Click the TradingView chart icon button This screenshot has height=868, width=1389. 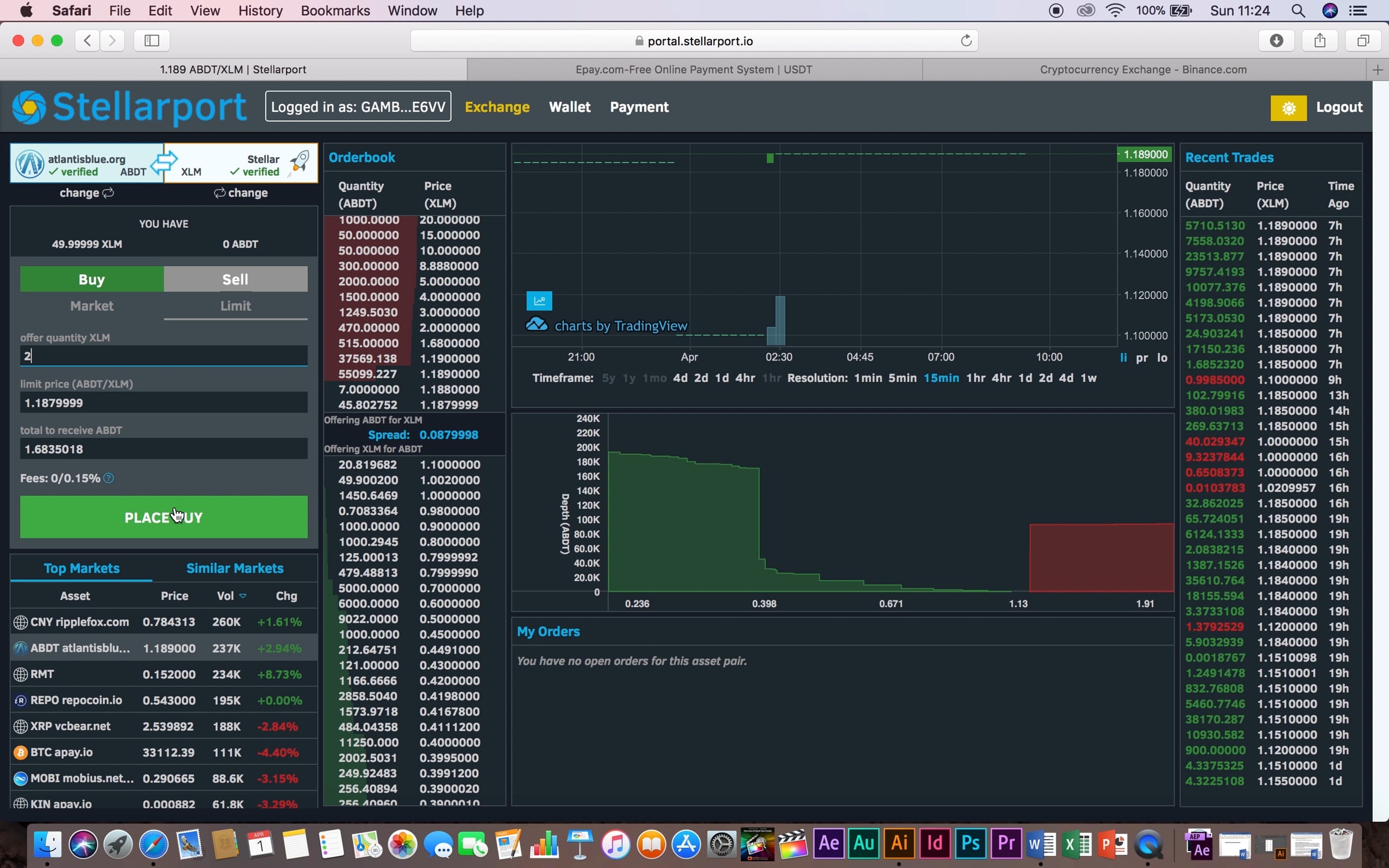[x=539, y=301]
